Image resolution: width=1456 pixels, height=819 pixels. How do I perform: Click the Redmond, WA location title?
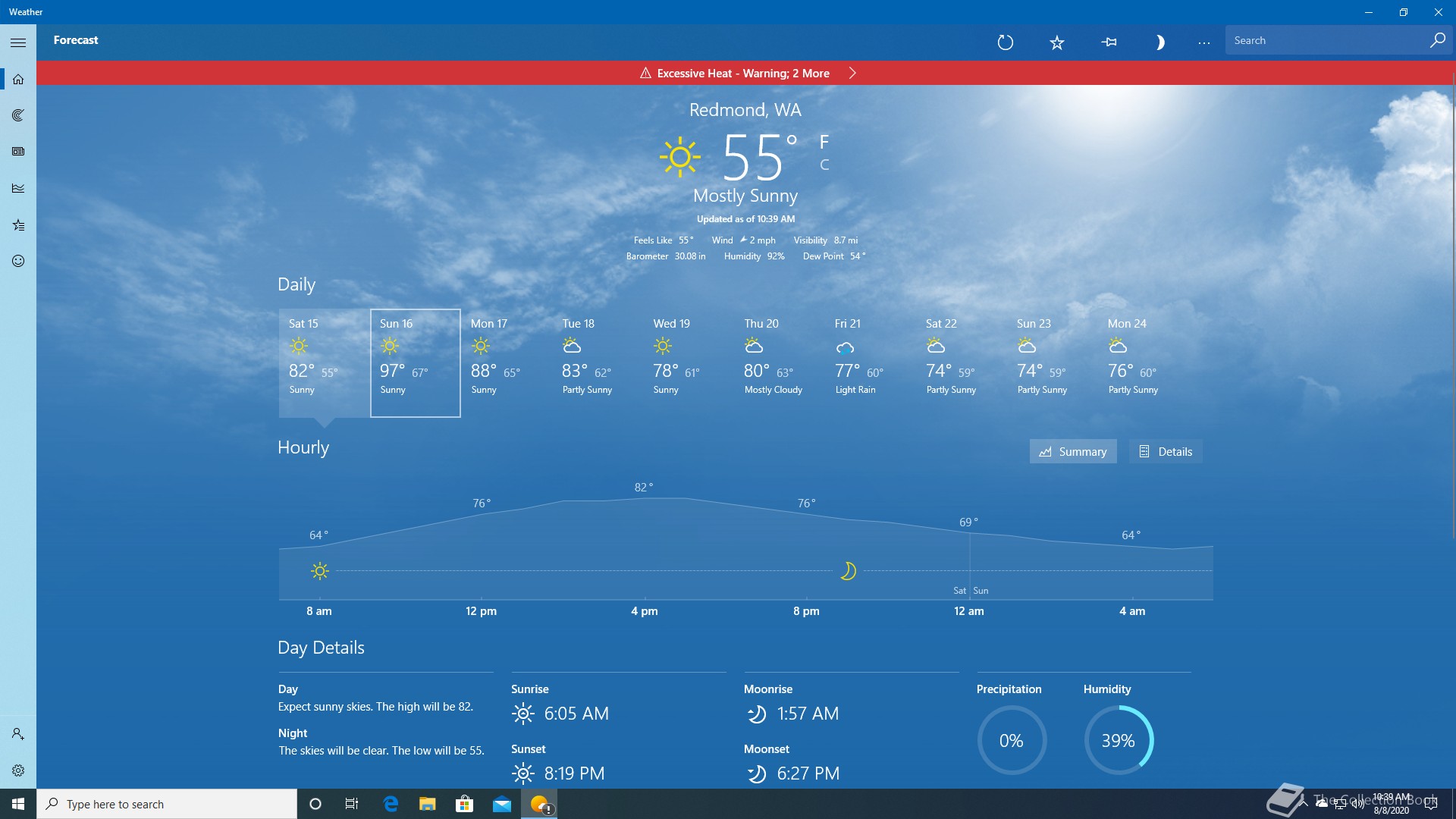[x=745, y=110]
